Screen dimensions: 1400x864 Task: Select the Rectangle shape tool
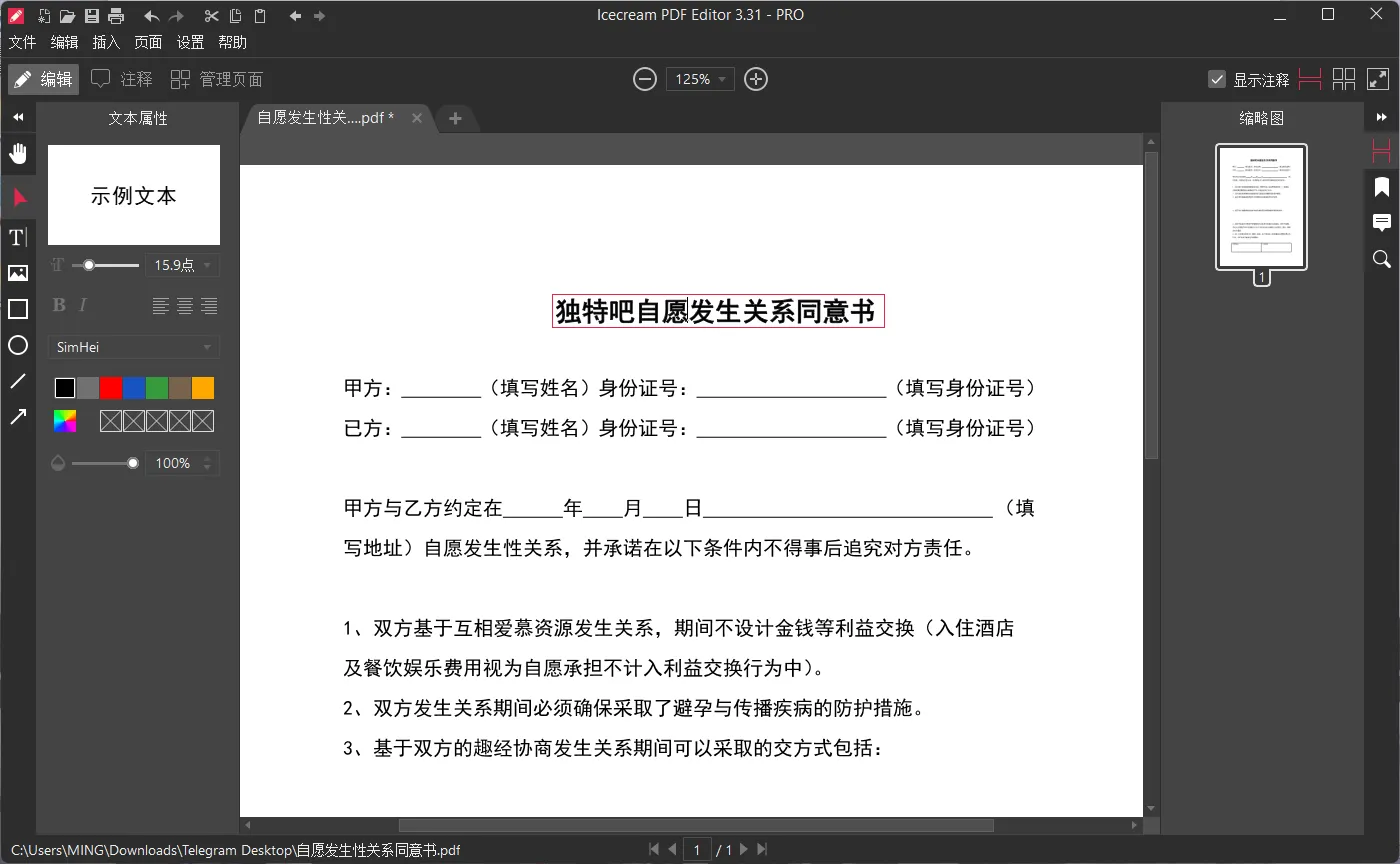tap(18, 309)
